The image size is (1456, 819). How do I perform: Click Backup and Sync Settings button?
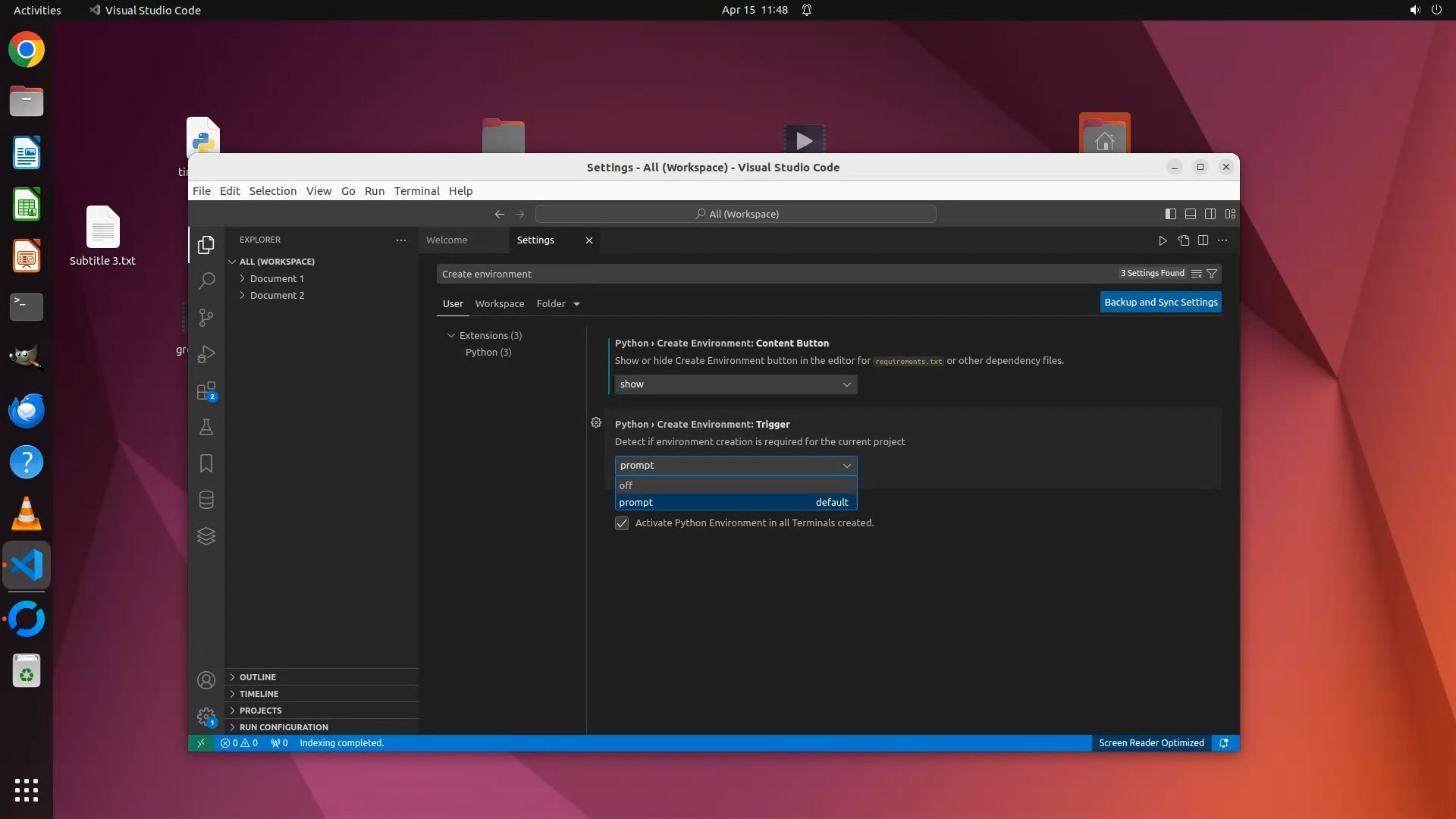click(x=1160, y=302)
